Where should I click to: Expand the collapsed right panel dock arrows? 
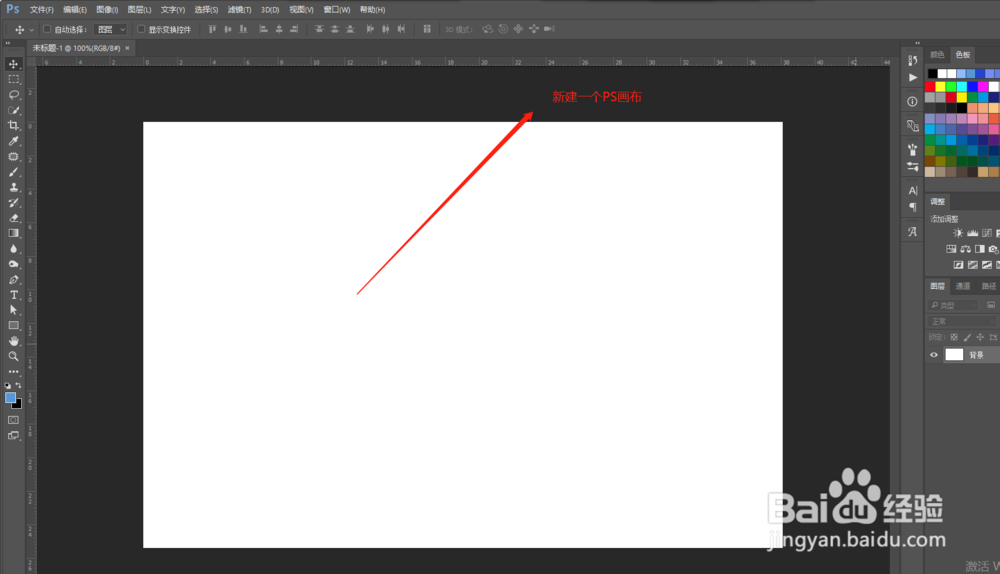(917, 43)
